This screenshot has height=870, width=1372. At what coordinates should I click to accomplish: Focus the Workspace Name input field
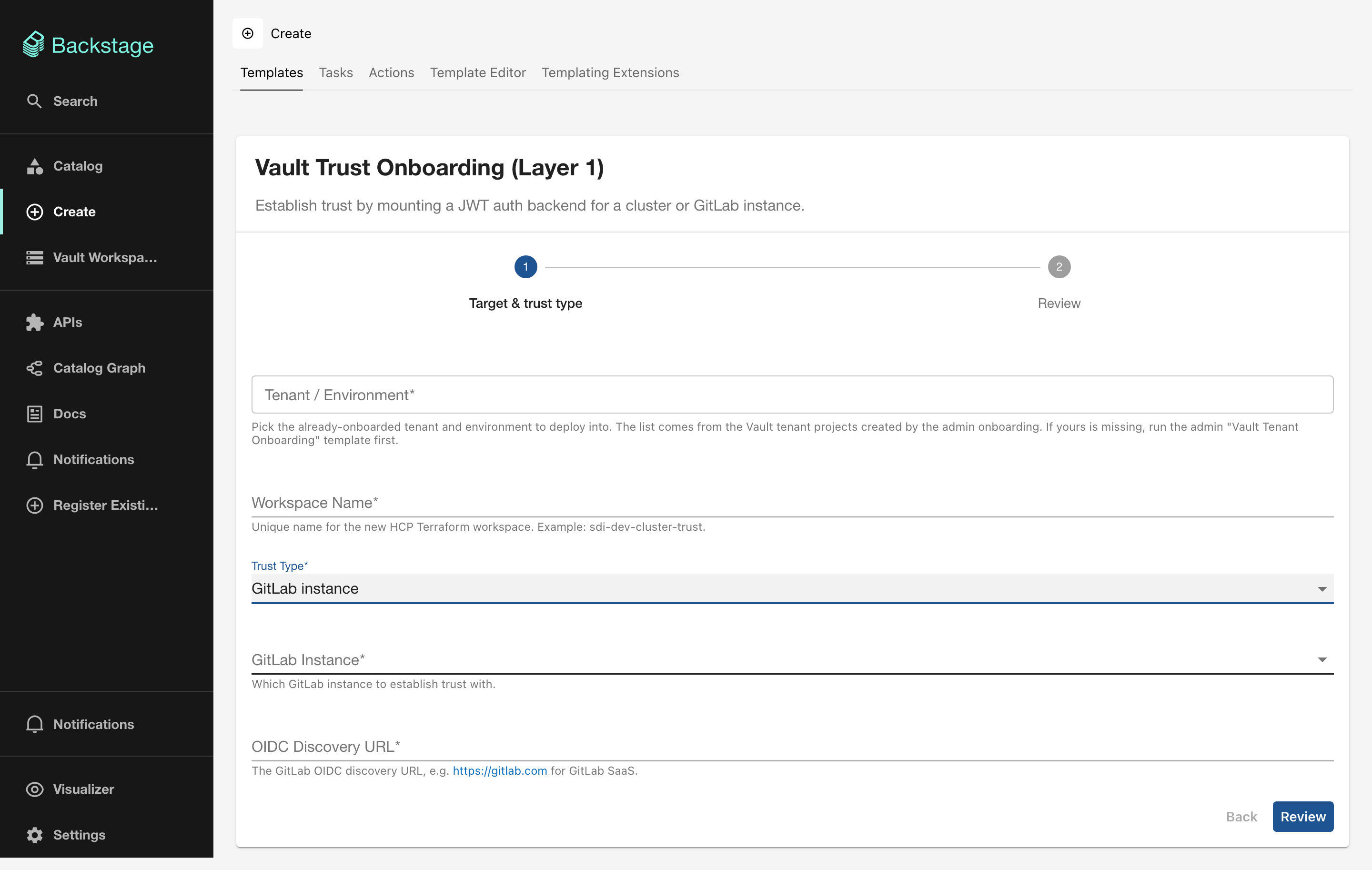792,503
